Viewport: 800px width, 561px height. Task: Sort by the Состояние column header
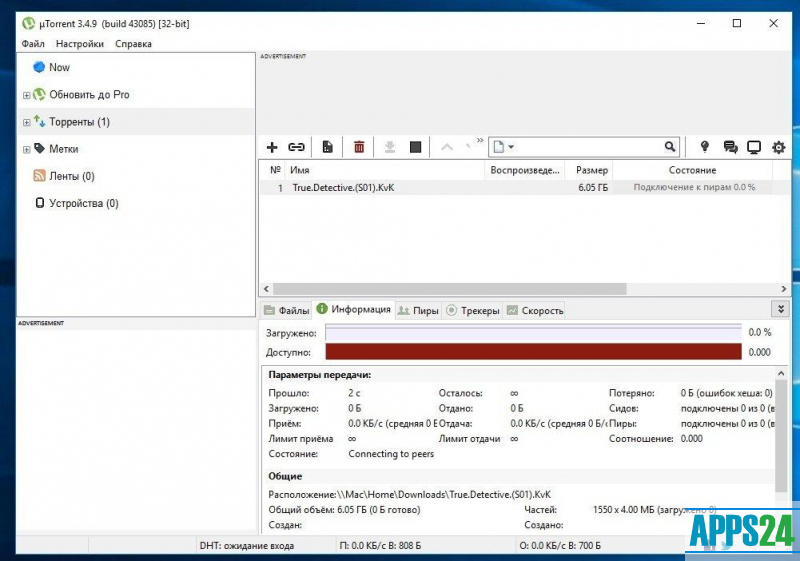tap(692, 170)
